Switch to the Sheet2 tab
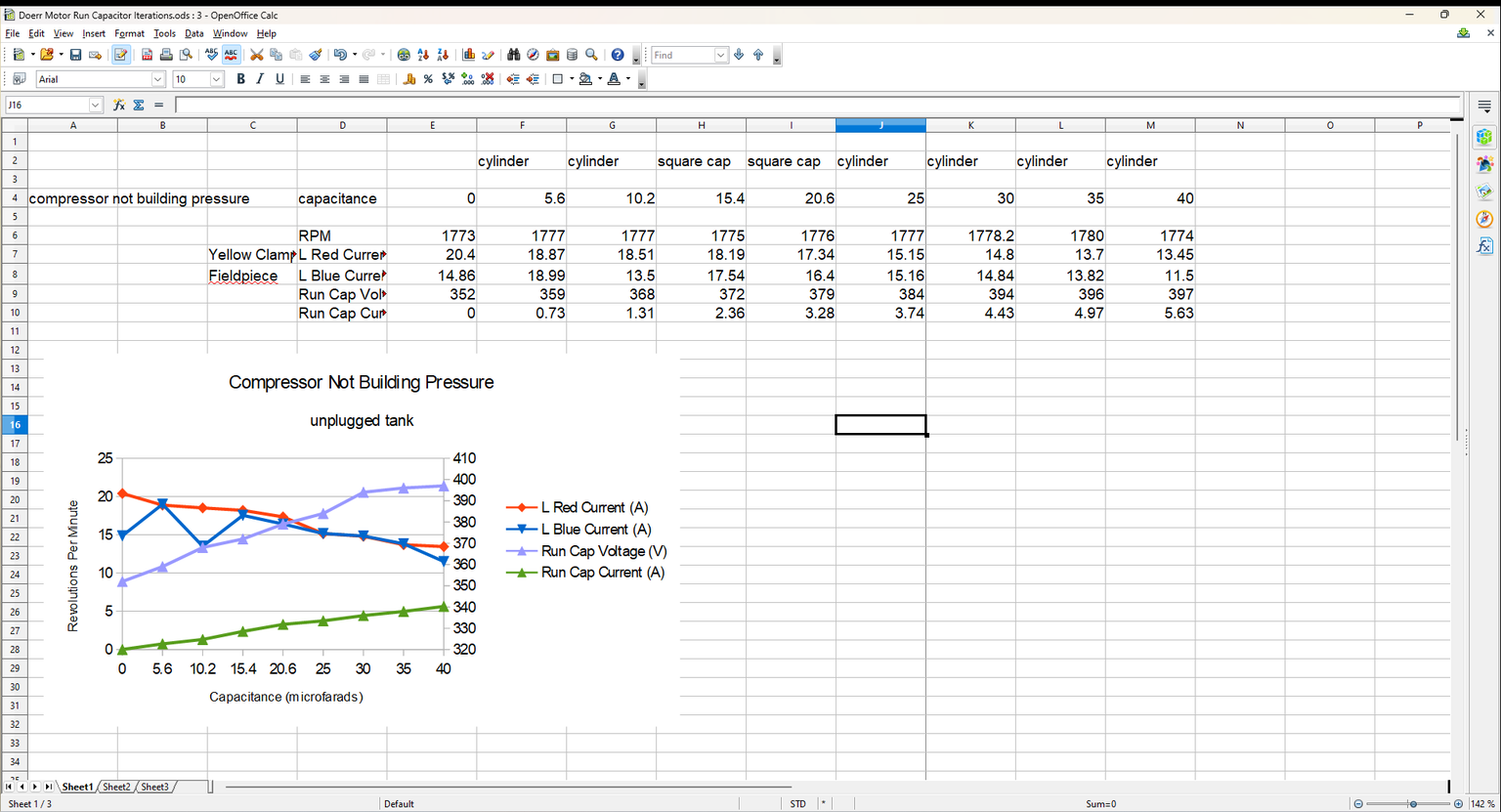 click(116, 787)
